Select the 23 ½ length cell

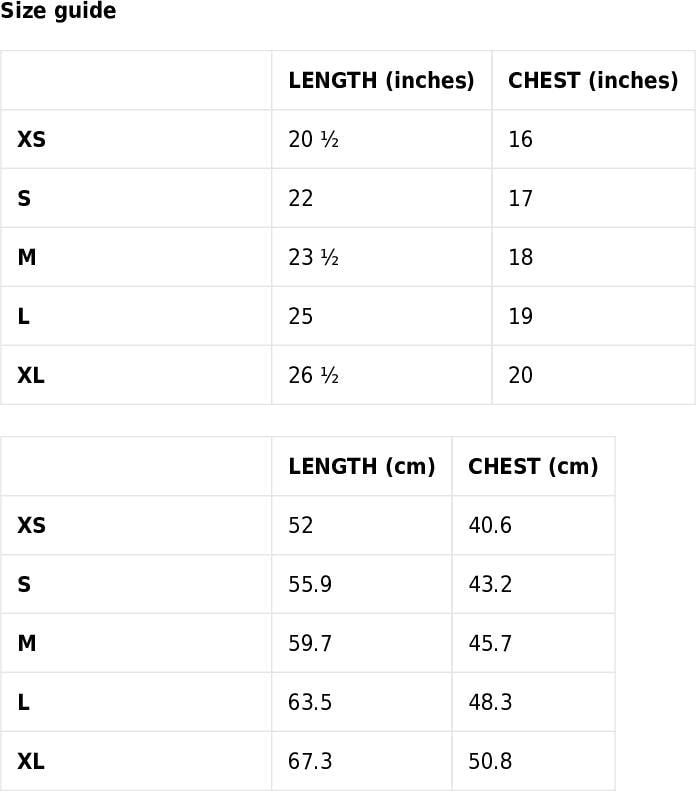[314, 258]
